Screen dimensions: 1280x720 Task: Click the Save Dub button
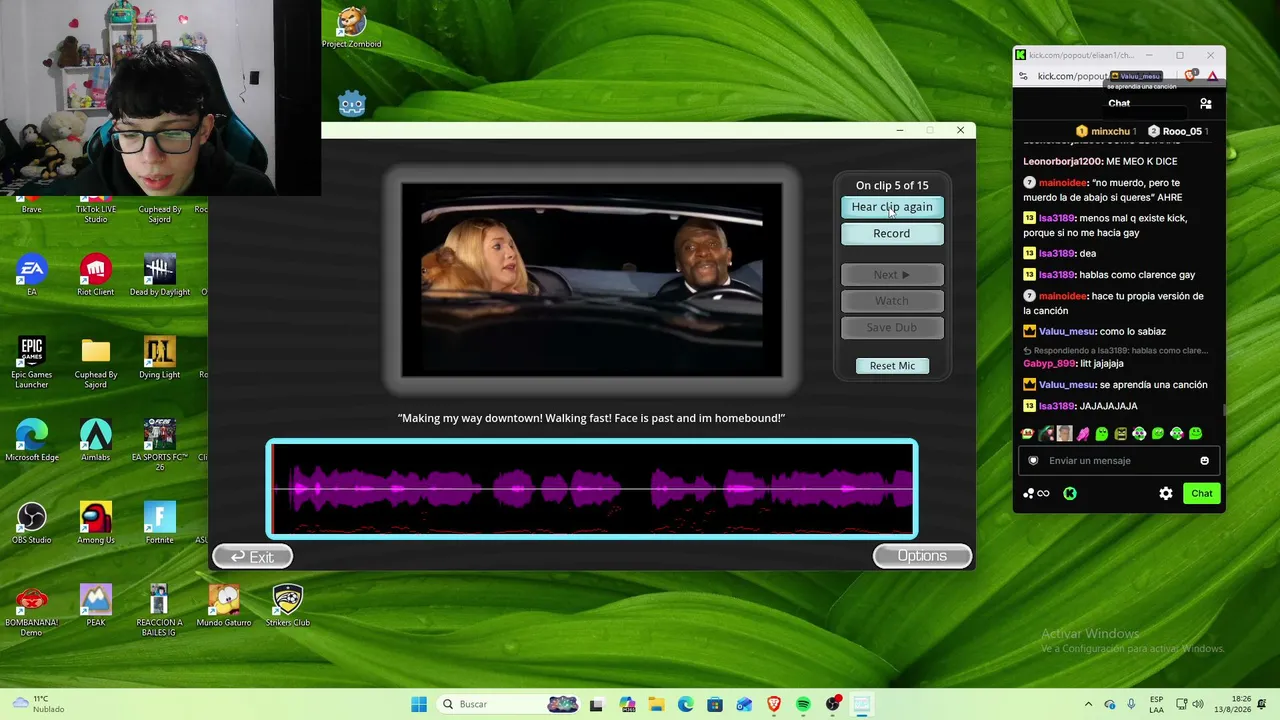[x=892, y=327]
